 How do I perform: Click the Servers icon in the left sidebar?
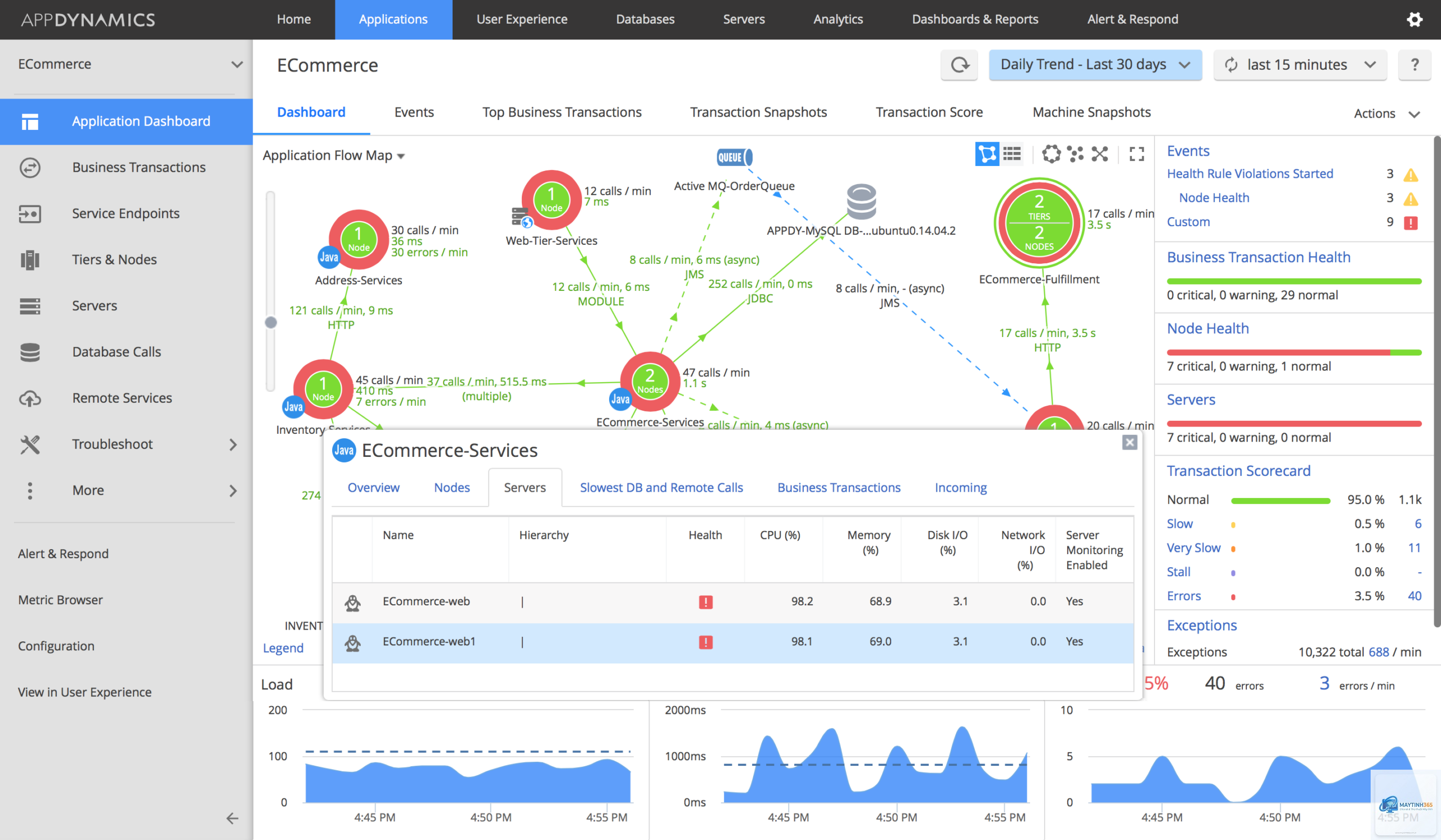(x=30, y=306)
